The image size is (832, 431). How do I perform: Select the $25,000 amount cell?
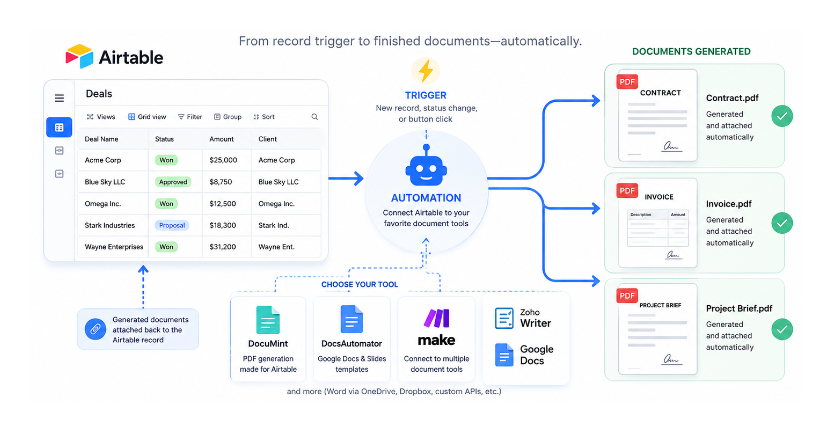[227, 160]
